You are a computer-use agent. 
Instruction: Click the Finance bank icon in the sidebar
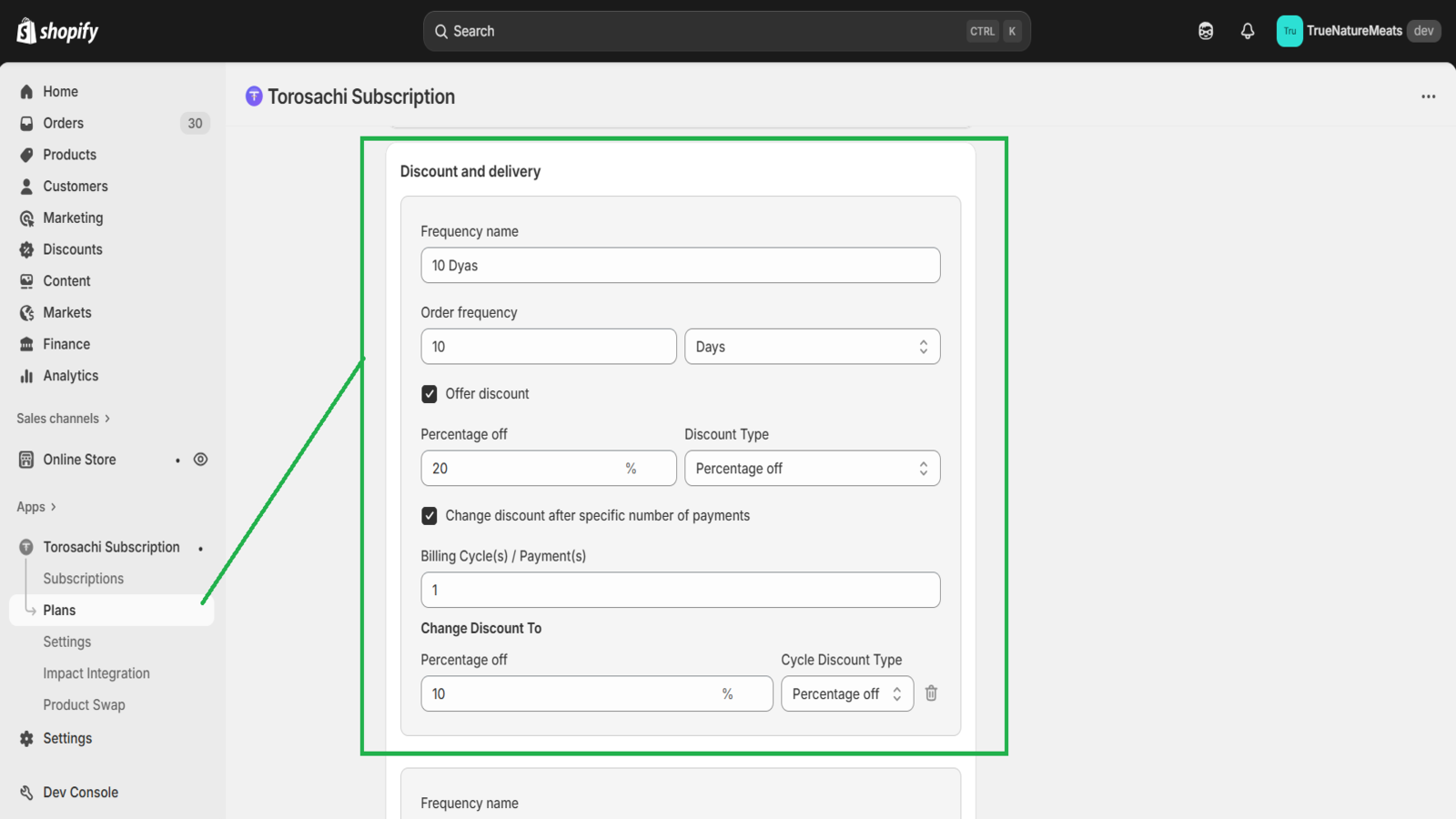coord(26,344)
